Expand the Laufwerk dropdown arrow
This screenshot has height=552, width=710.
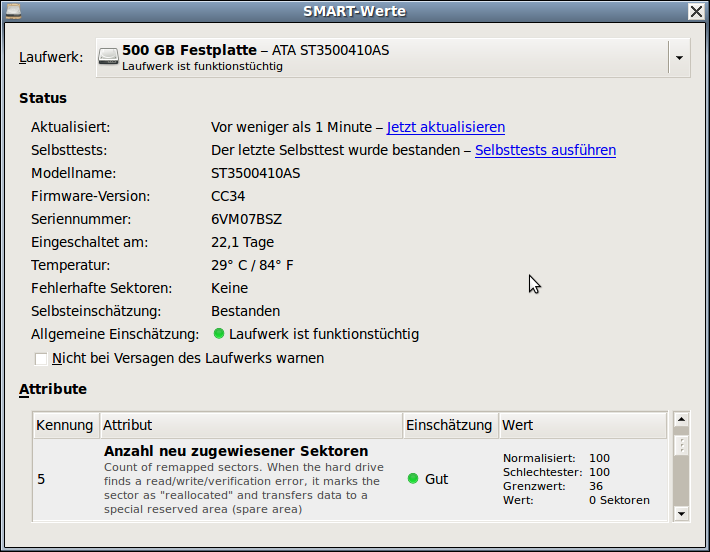coord(679,58)
